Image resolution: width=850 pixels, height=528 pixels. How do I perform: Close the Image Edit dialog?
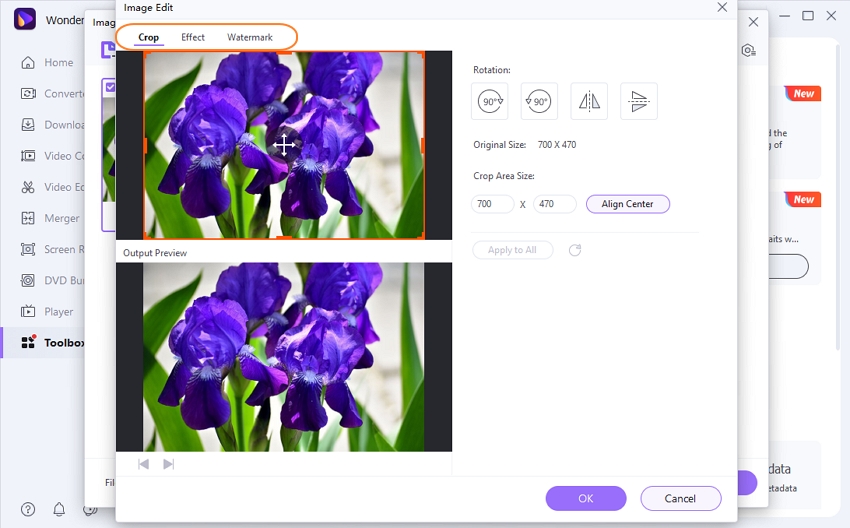722,8
